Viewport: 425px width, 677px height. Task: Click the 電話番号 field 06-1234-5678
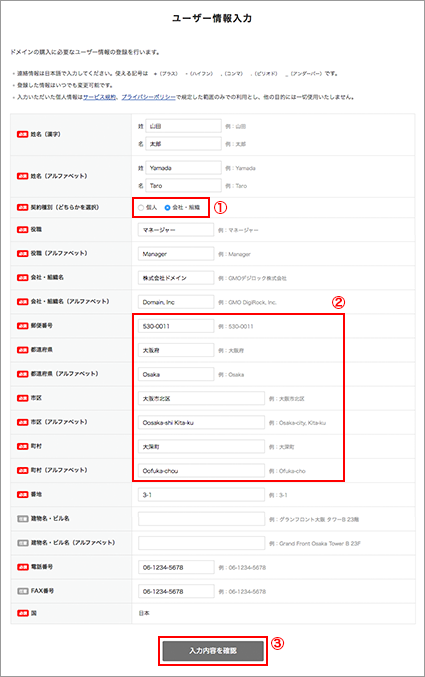[x=176, y=567]
